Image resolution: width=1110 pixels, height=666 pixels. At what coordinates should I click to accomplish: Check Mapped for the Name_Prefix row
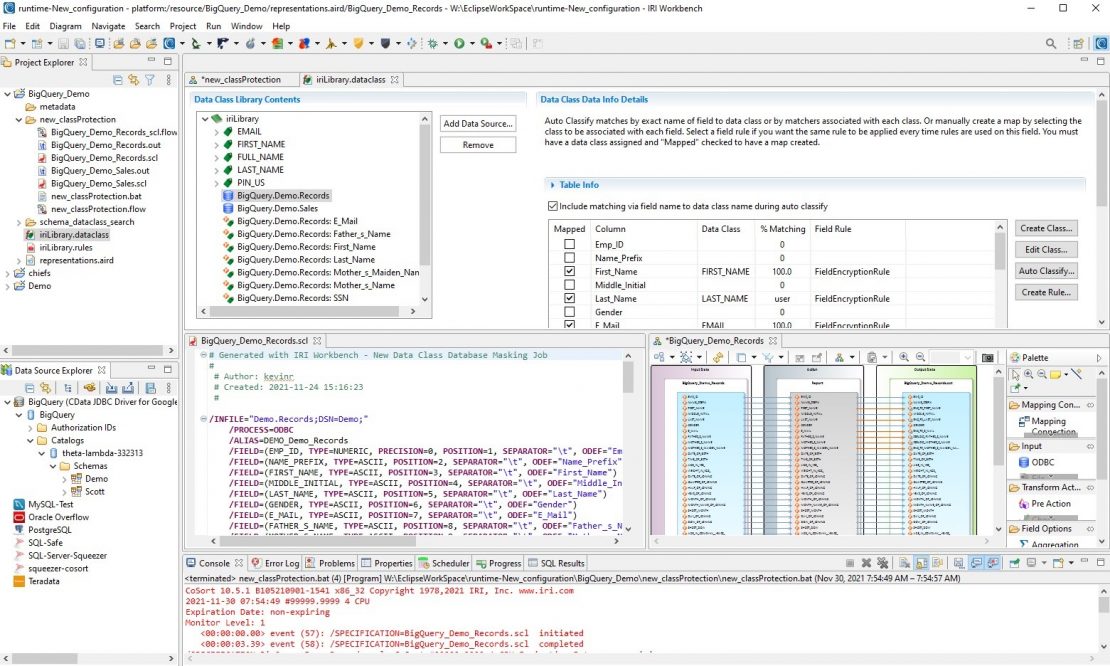click(569, 258)
